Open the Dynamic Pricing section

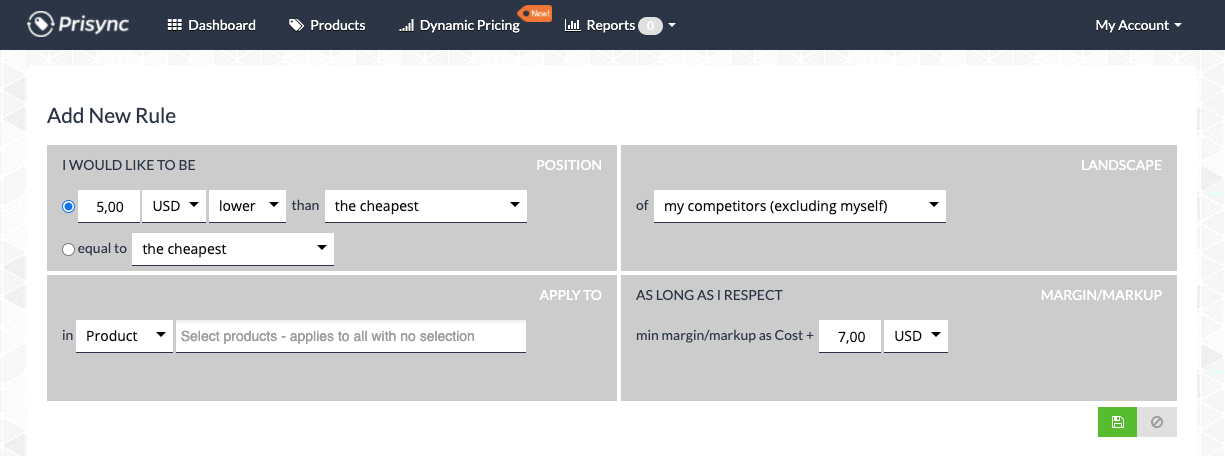[x=459, y=25]
